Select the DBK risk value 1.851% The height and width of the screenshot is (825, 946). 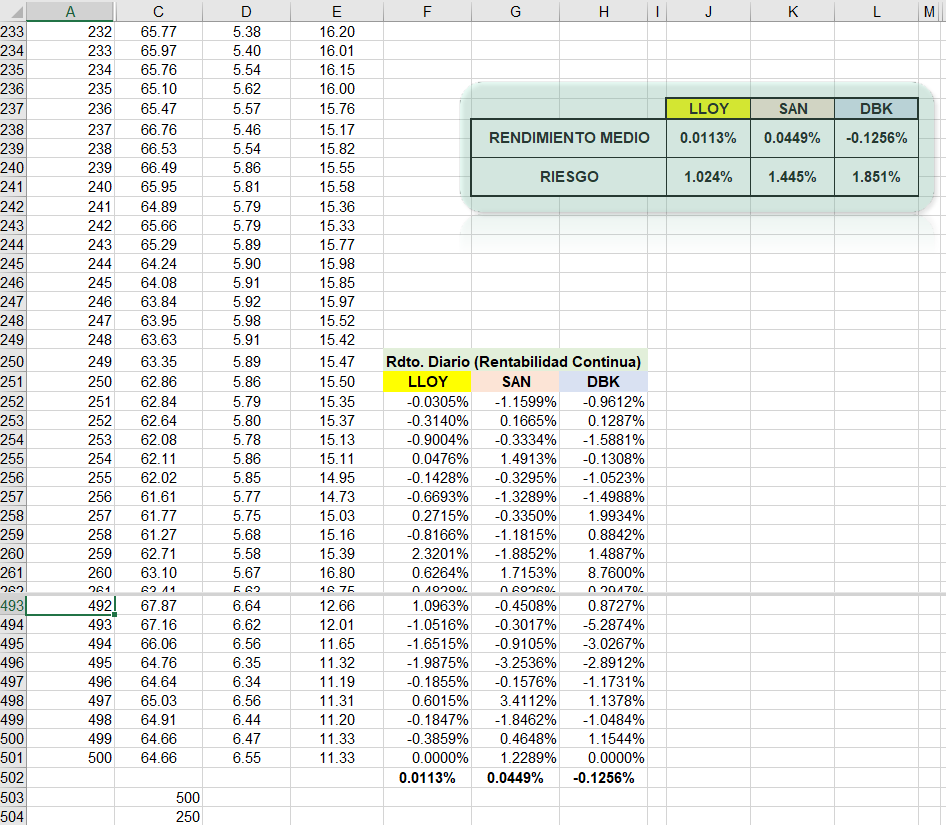[876, 177]
